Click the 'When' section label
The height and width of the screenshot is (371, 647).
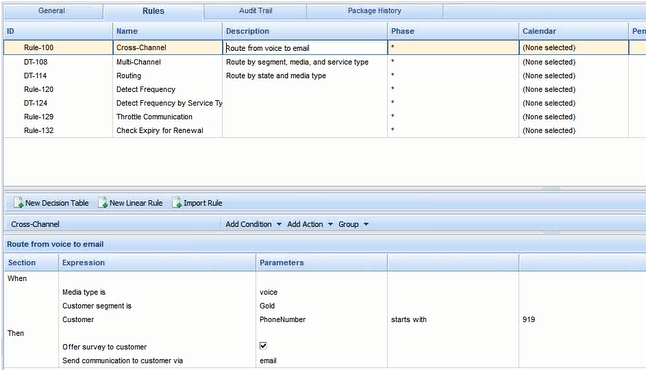click(17, 279)
